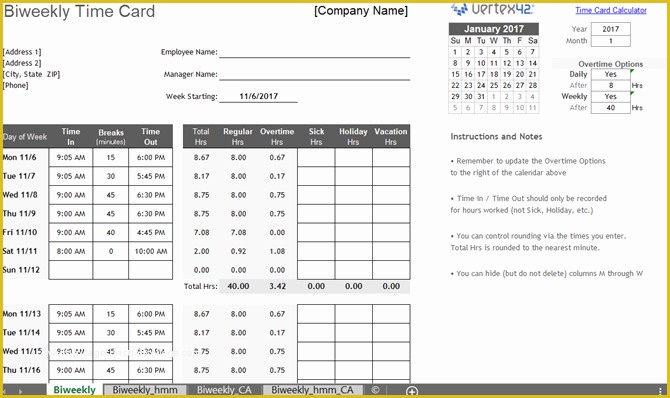Image resolution: width=670 pixels, height=398 pixels.
Task: Open the Weekly overtime Yes dropdown cell
Action: [x=611, y=97]
